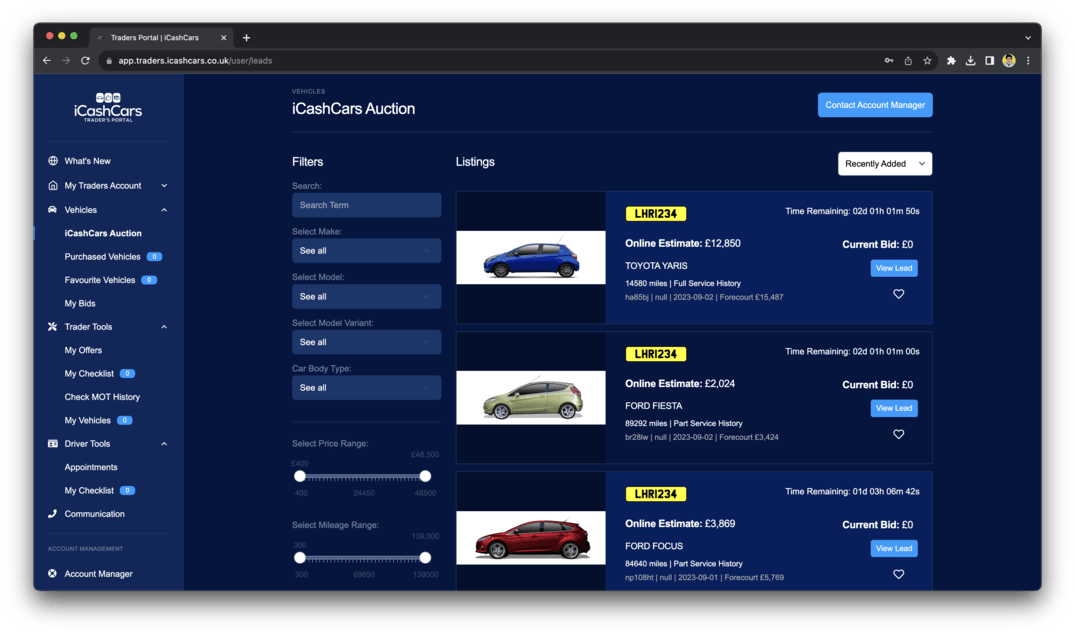The image size is (1075, 635).
Task: Click the Vehicles car icon in sidebar
Action: coord(53,210)
